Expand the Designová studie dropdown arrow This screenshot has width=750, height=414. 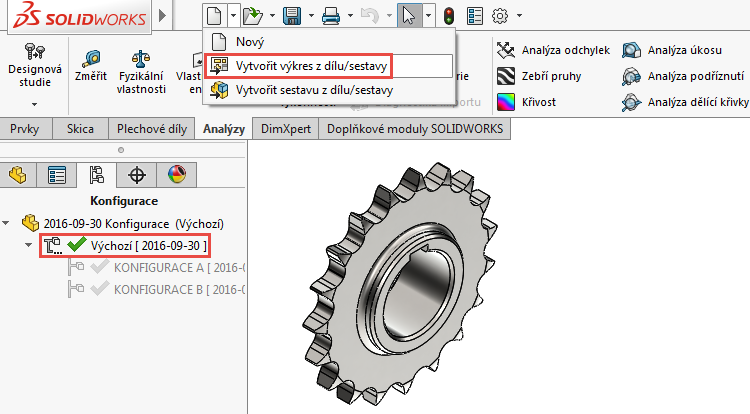[34, 104]
